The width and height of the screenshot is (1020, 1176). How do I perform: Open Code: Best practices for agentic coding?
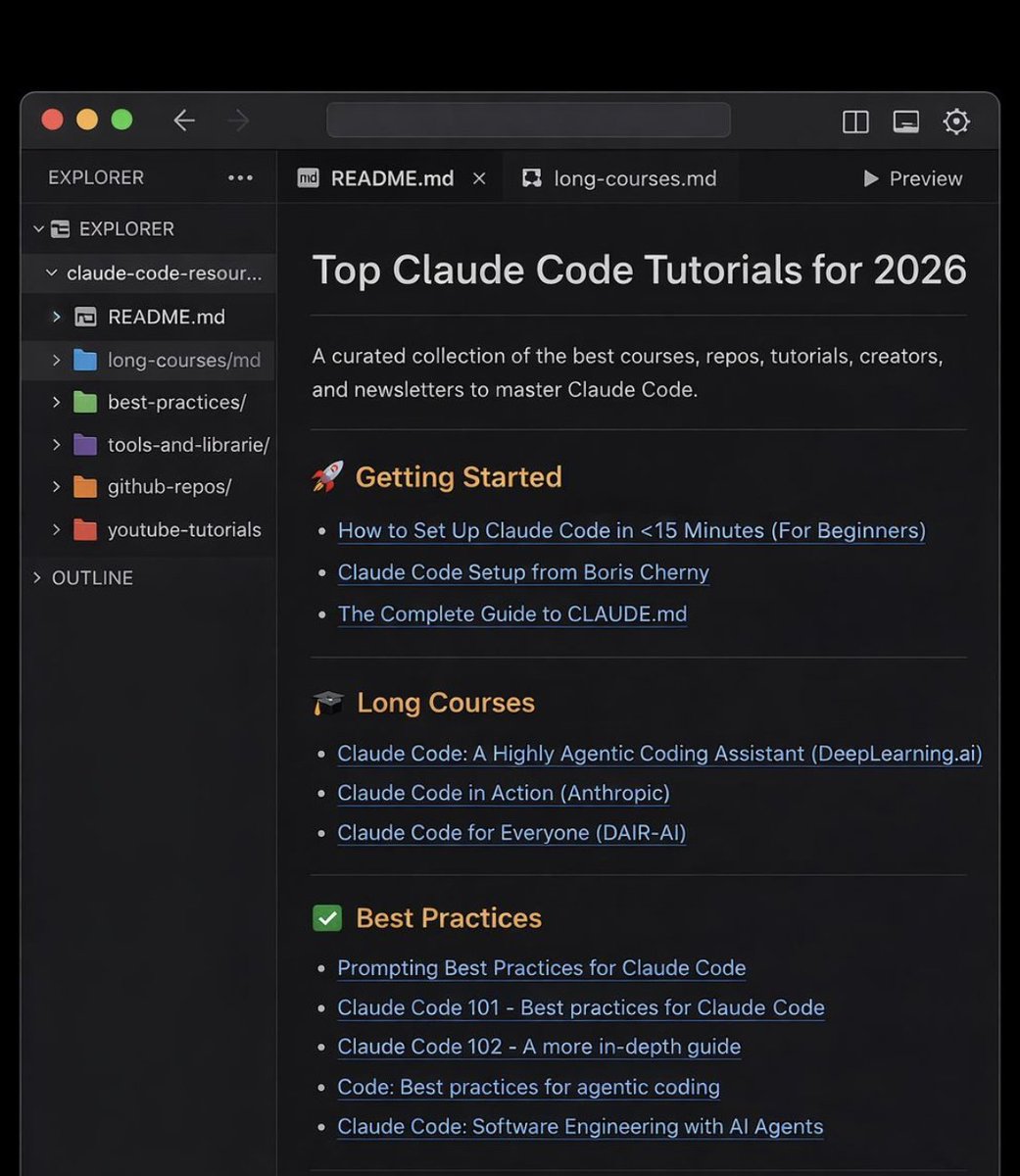tap(528, 1087)
